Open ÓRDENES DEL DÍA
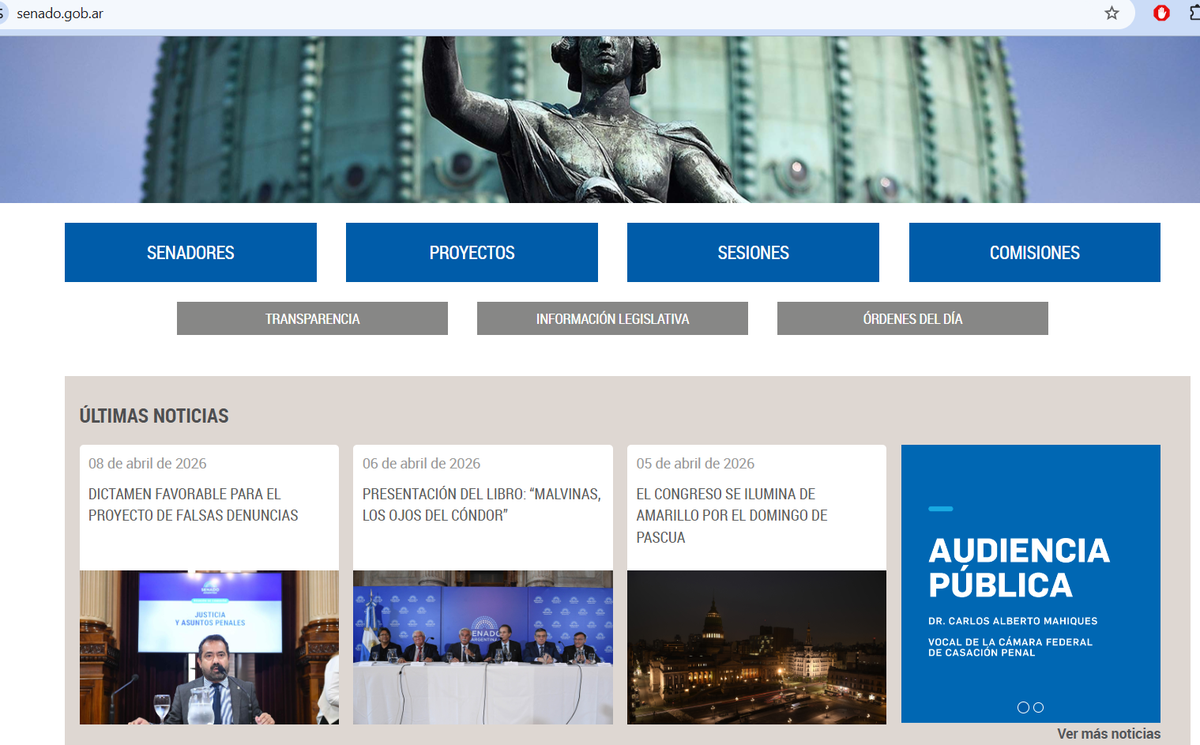 coord(912,318)
